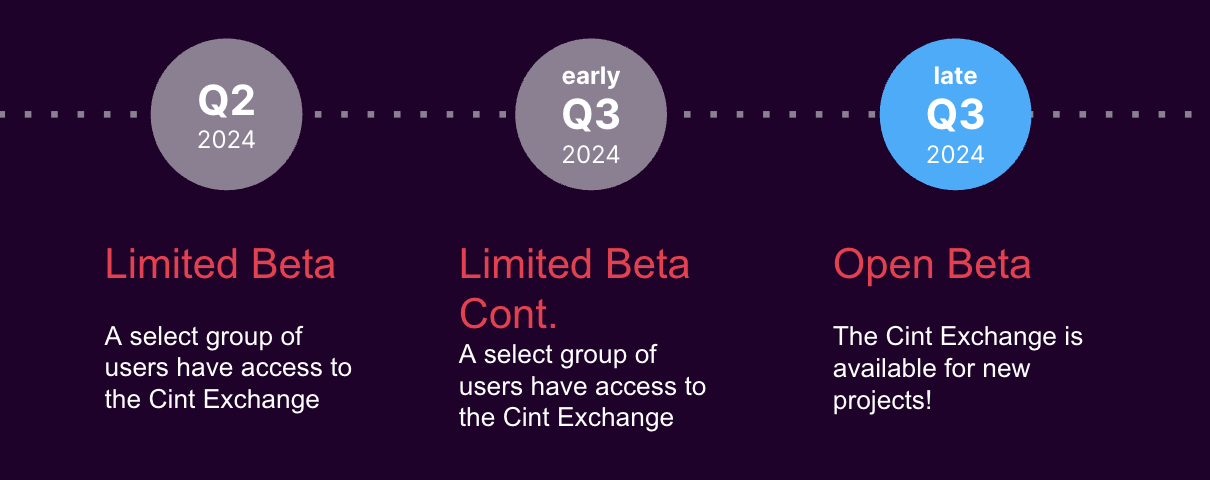
Task: Click the 2024 text inside the blue circle
Action: coord(955,155)
